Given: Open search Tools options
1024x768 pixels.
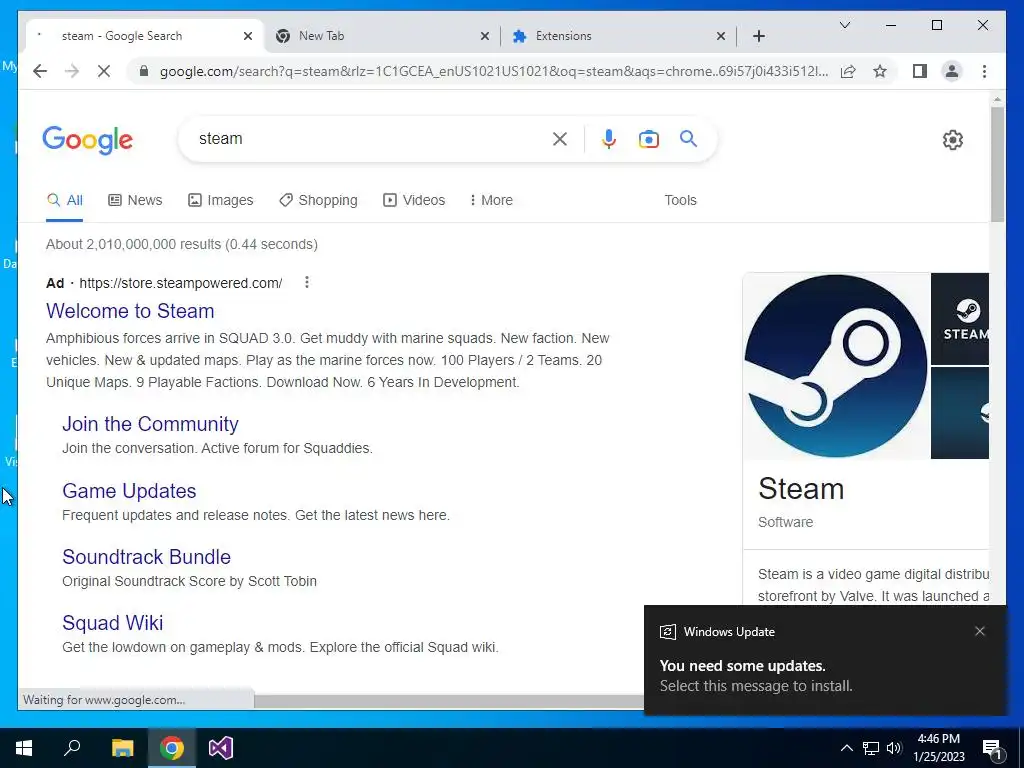Looking at the screenshot, I should point(680,200).
